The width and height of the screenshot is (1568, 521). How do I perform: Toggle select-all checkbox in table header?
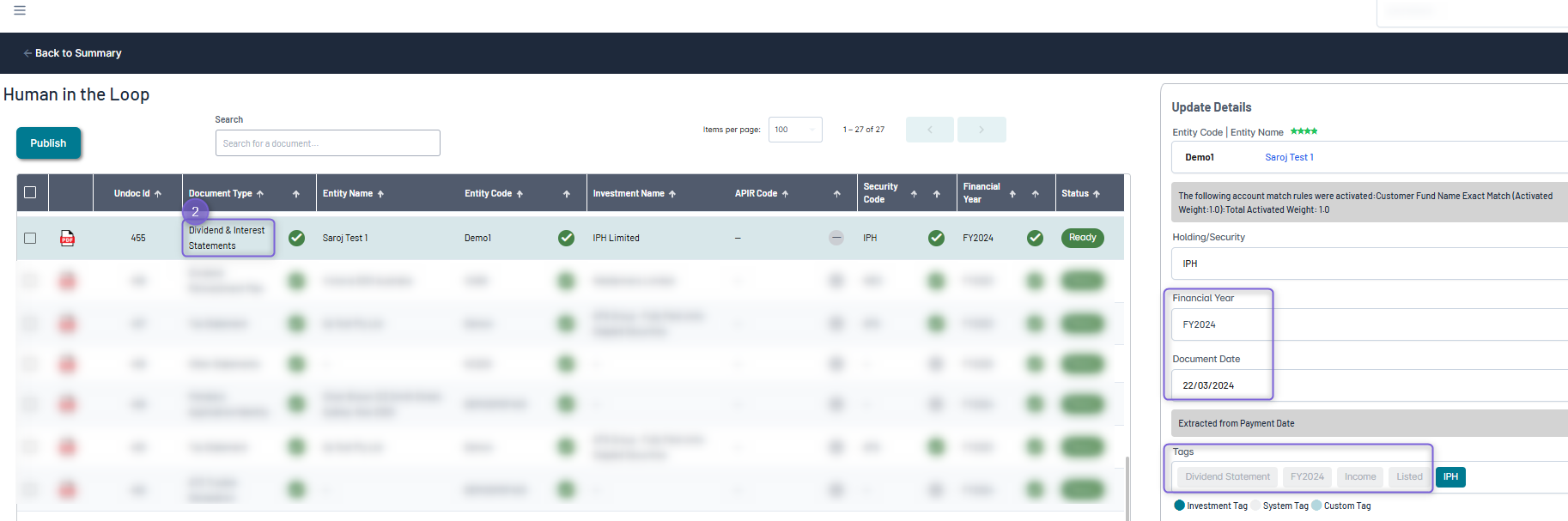tap(30, 192)
